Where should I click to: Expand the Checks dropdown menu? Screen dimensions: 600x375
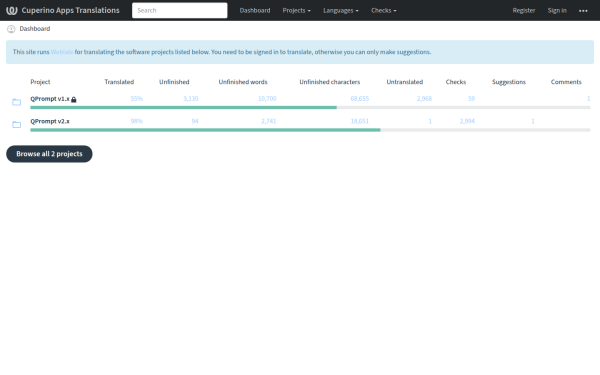pos(383,10)
